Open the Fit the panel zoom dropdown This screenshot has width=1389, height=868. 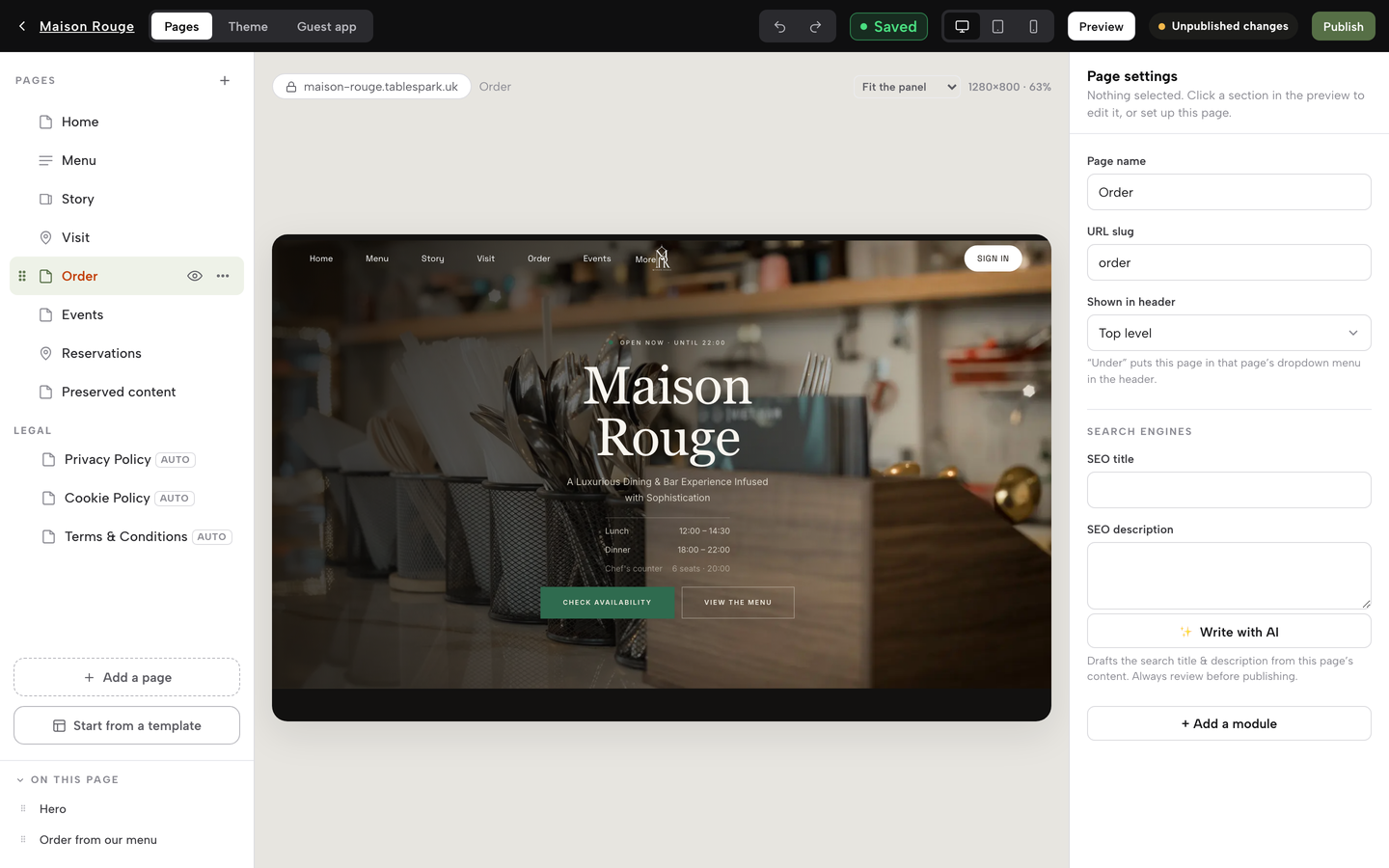(x=907, y=87)
